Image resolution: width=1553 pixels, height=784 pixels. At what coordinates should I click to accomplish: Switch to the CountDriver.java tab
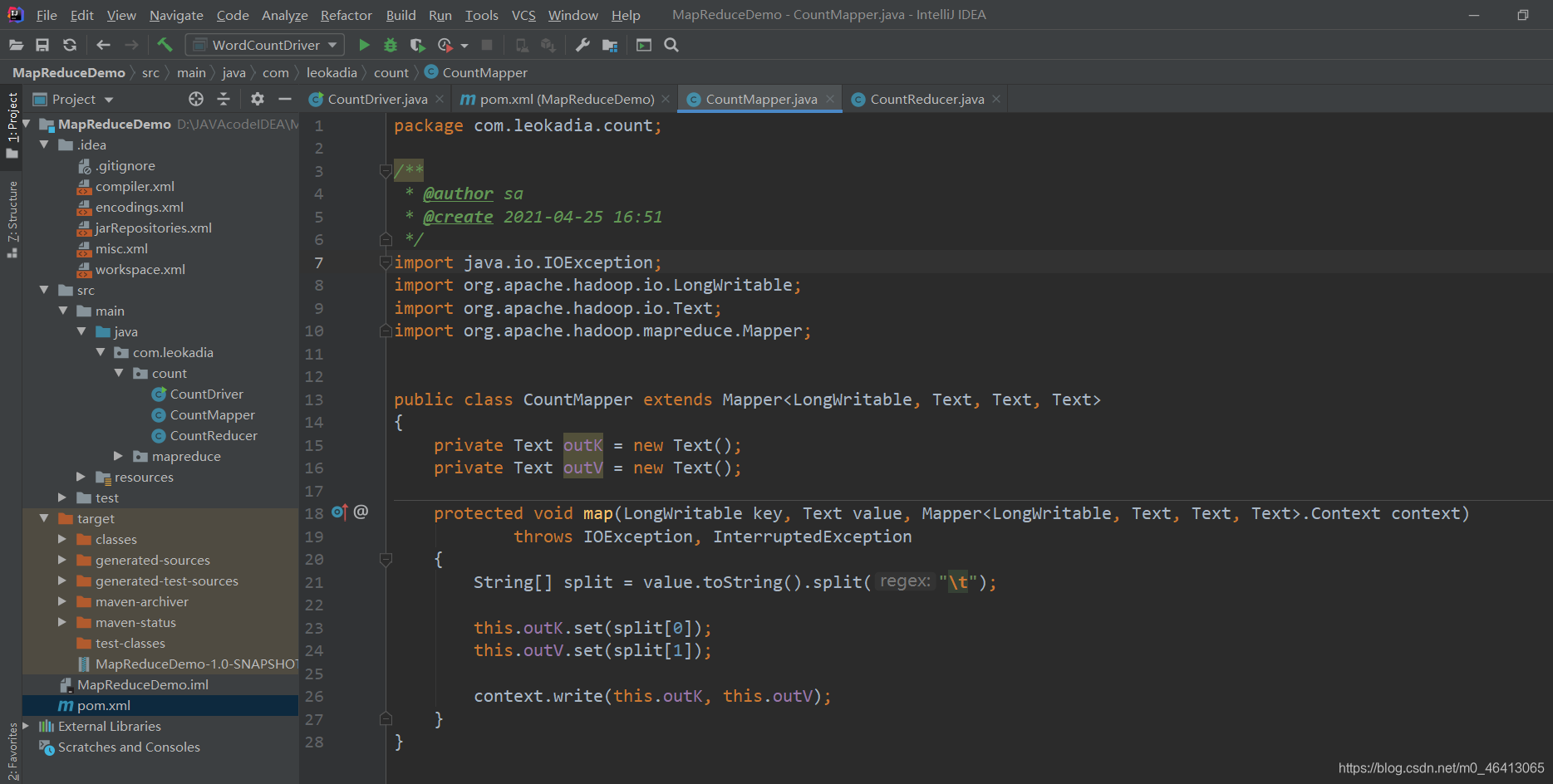[x=377, y=99]
